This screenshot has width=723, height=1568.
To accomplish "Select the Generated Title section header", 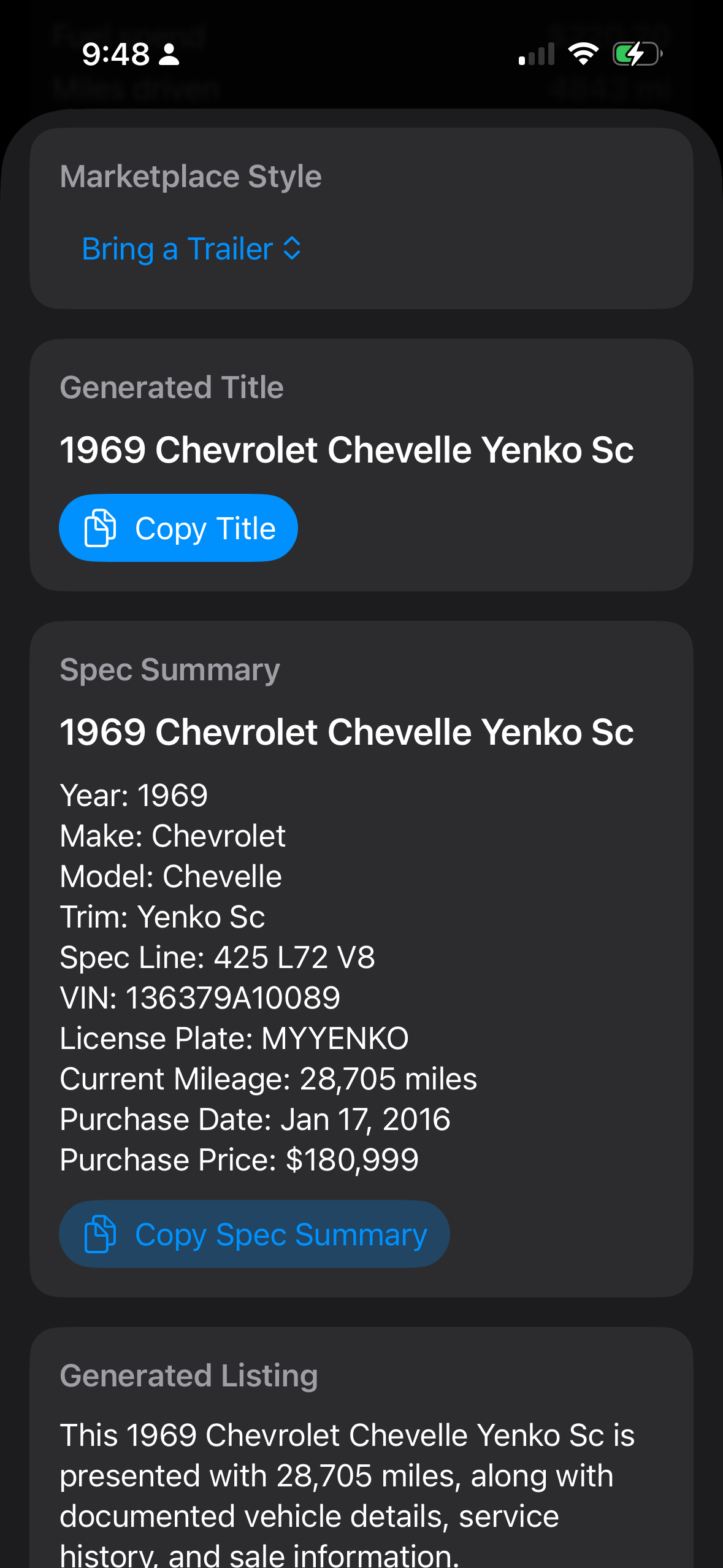I will 172,386.
